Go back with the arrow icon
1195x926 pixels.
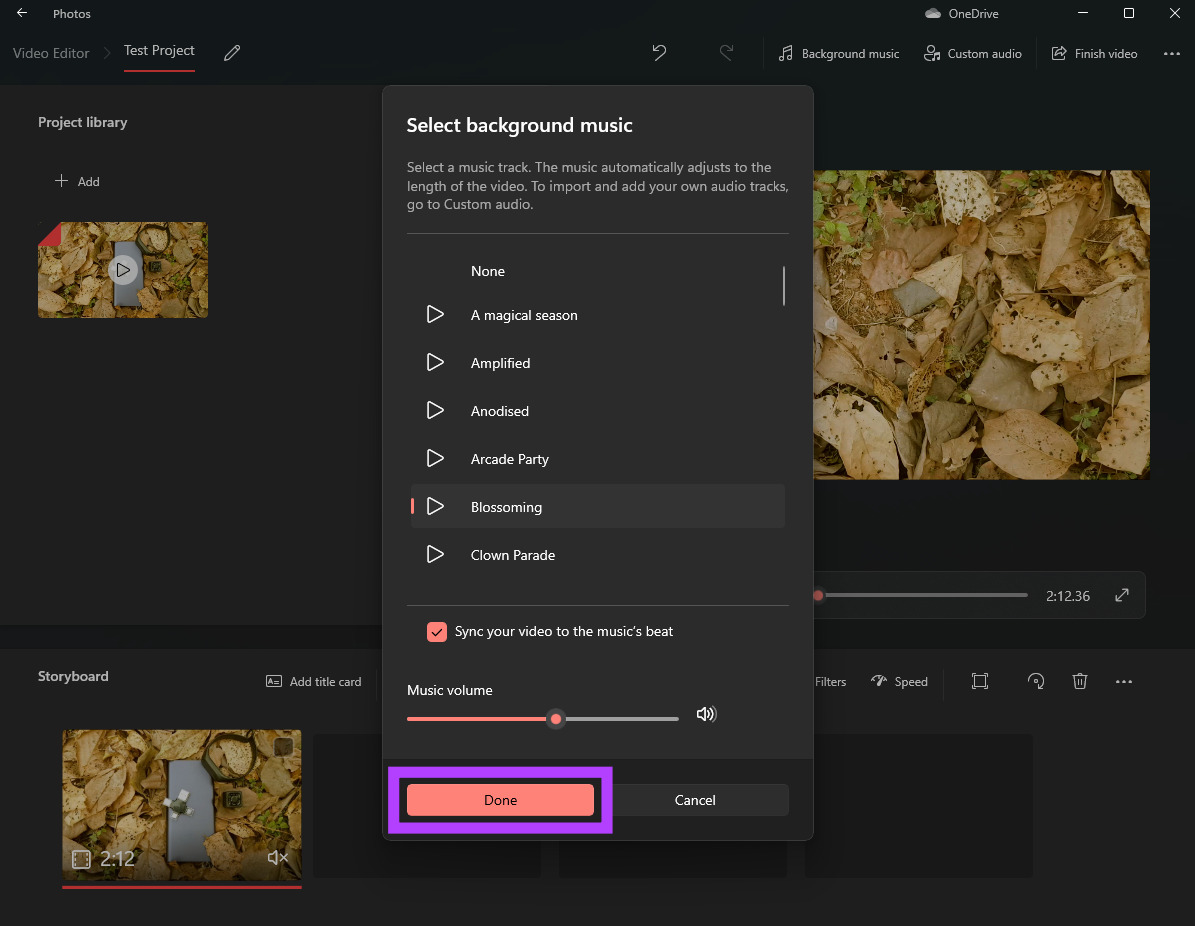22,14
